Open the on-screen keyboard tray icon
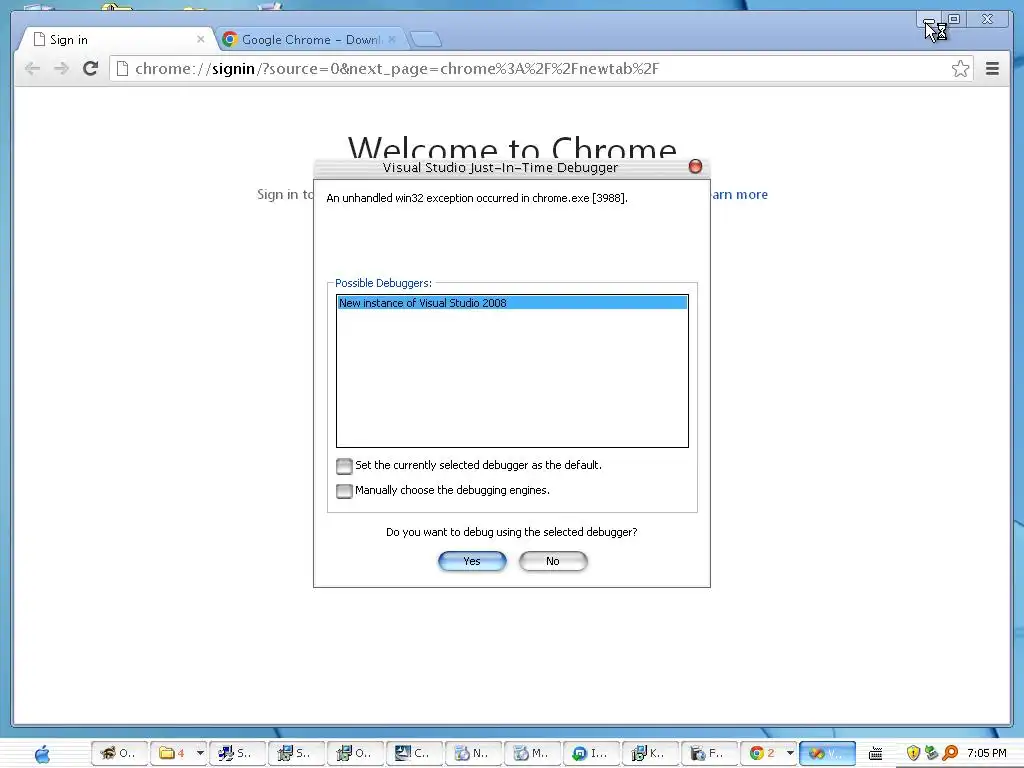Screen dimensions: 1024x768 coord(875,754)
